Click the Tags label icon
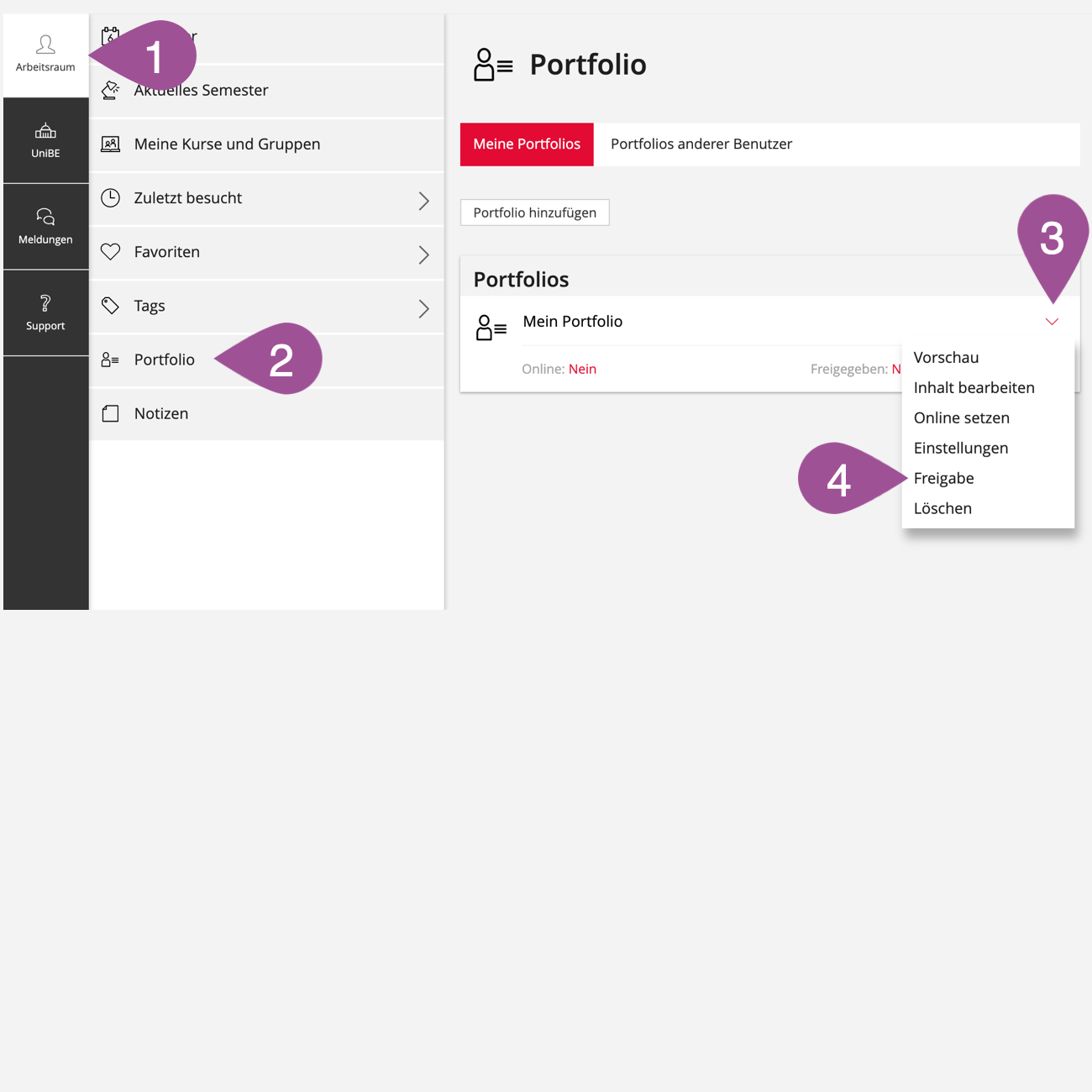Screen dimensions: 1092x1092 tap(110, 305)
